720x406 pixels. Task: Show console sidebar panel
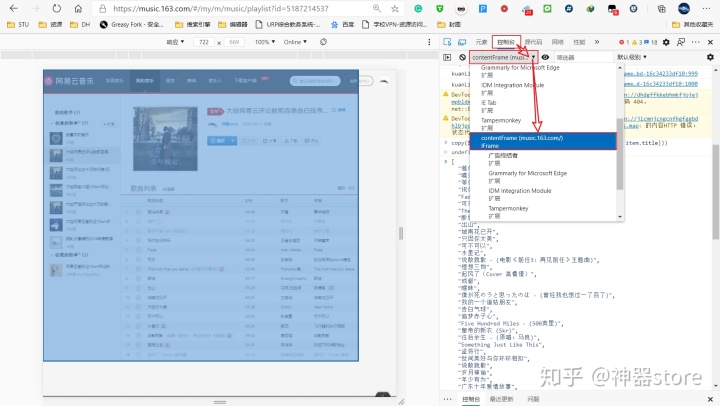[x=447, y=57]
